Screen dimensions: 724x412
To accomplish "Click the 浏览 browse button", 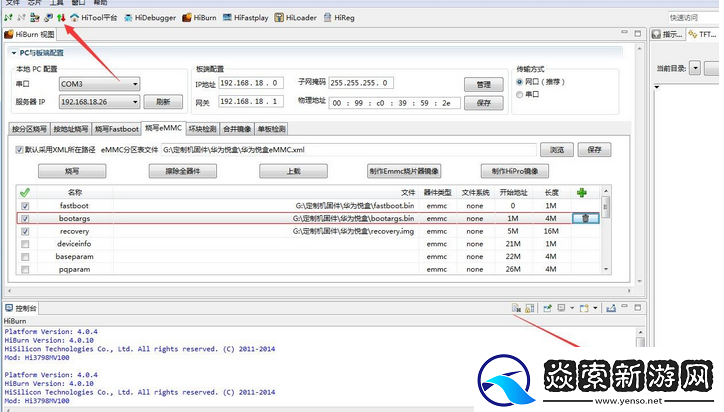I will pyautogui.click(x=556, y=150).
